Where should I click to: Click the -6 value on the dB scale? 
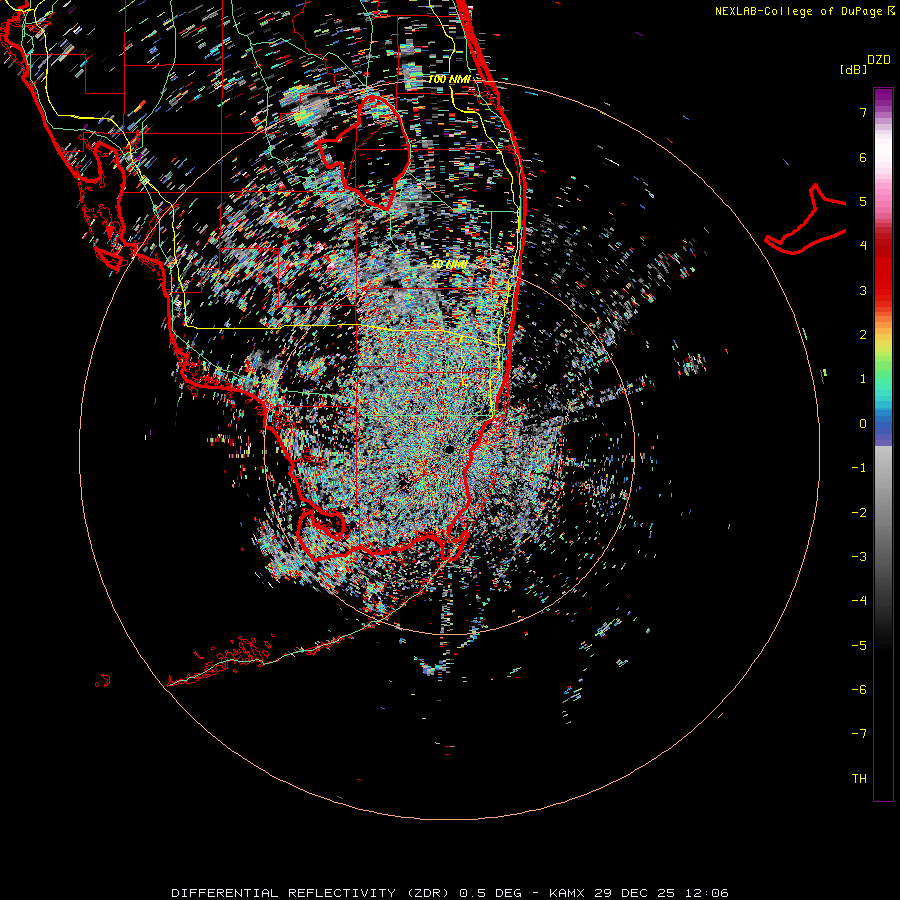[859, 690]
